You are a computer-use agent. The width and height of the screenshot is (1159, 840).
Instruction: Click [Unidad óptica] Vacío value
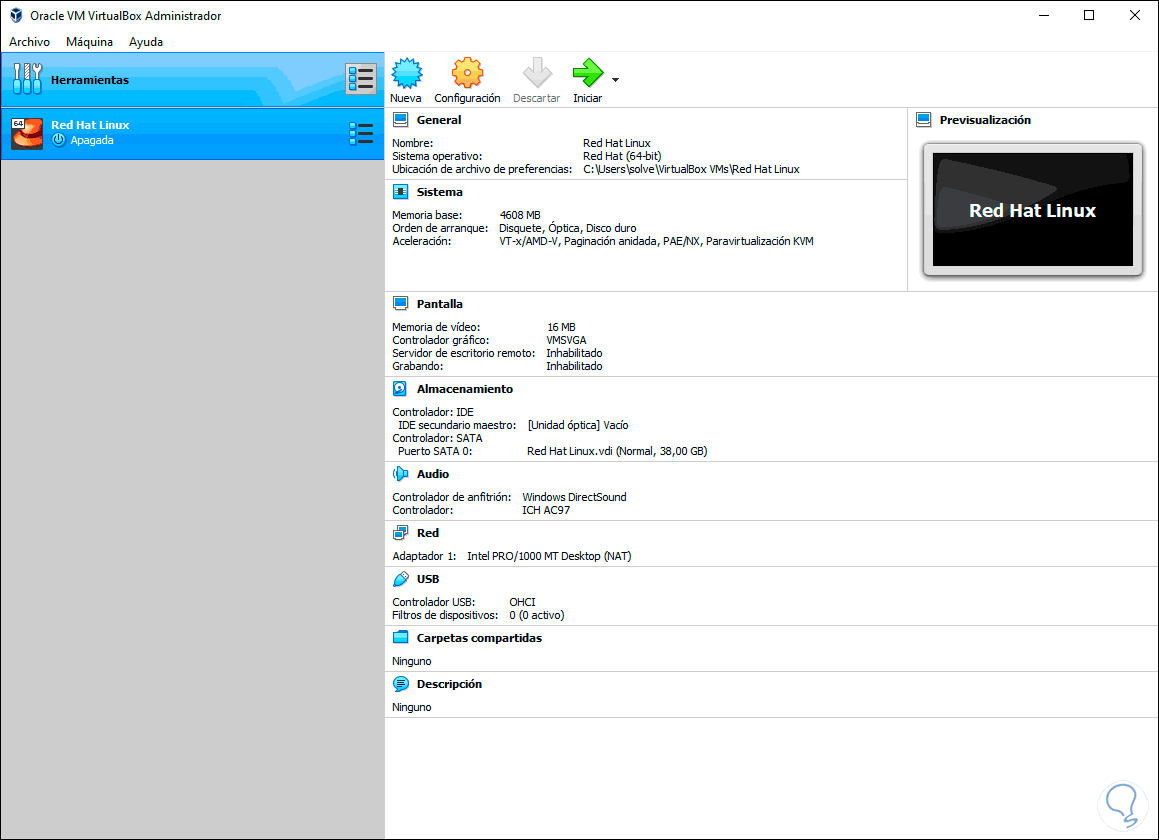(578, 425)
